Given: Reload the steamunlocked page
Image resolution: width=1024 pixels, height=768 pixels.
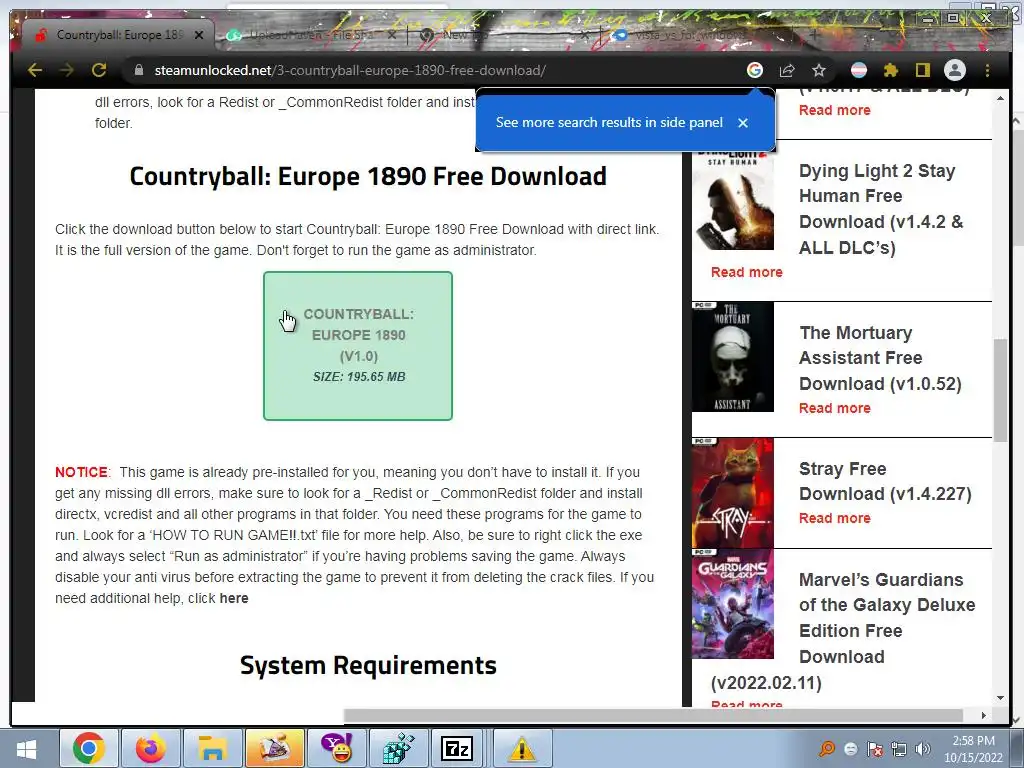Looking at the screenshot, I should tap(99, 70).
